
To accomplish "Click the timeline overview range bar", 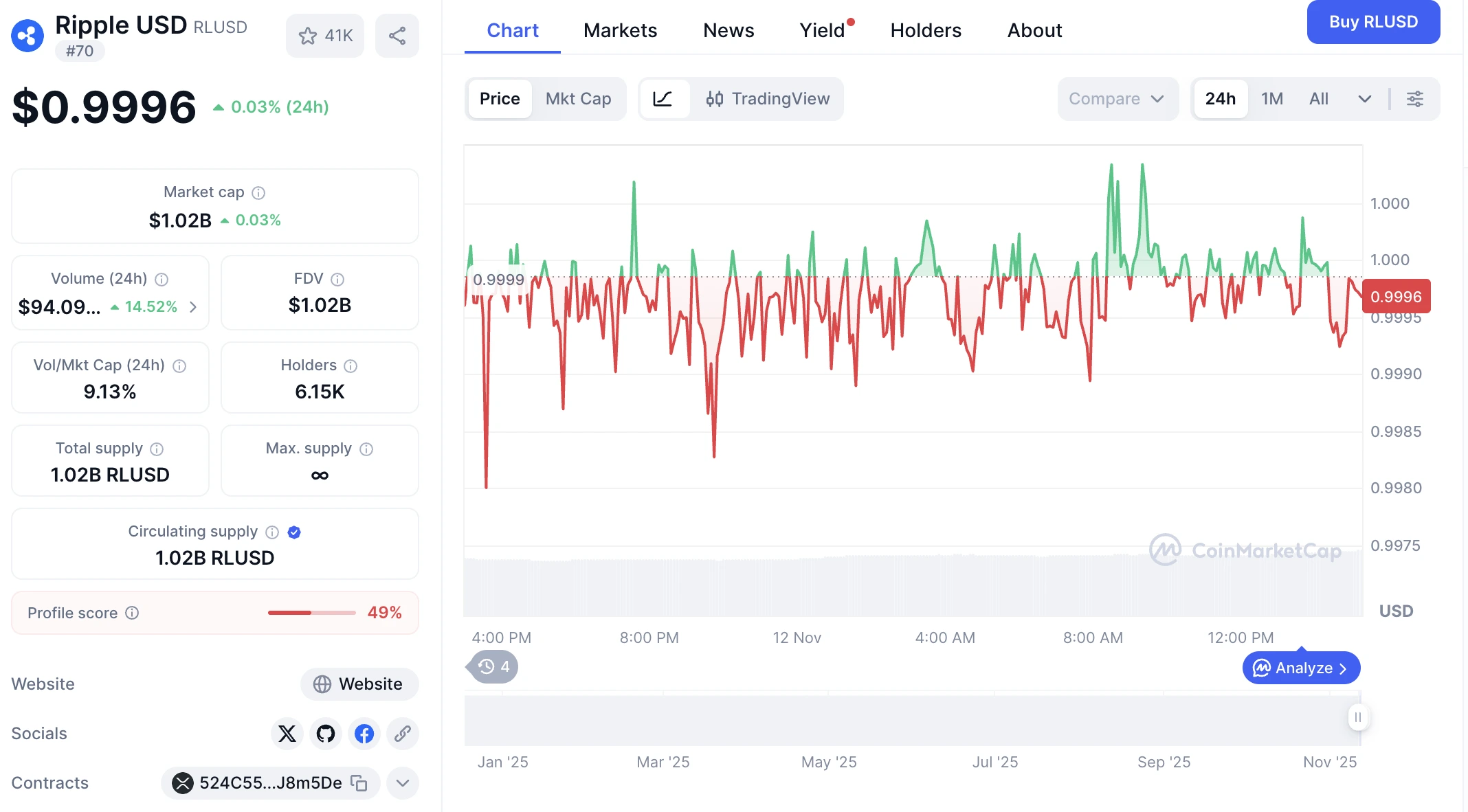I will click(x=913, y=720).
